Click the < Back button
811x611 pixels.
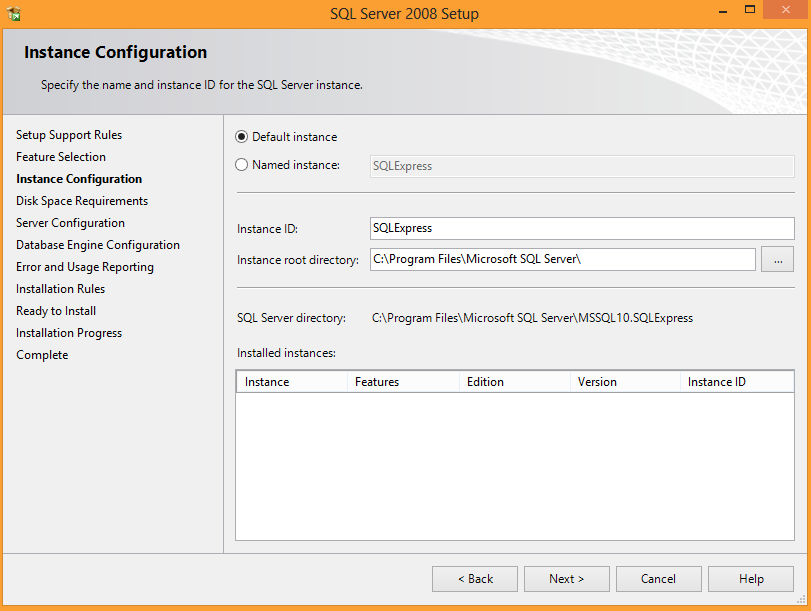click(475, 579)
